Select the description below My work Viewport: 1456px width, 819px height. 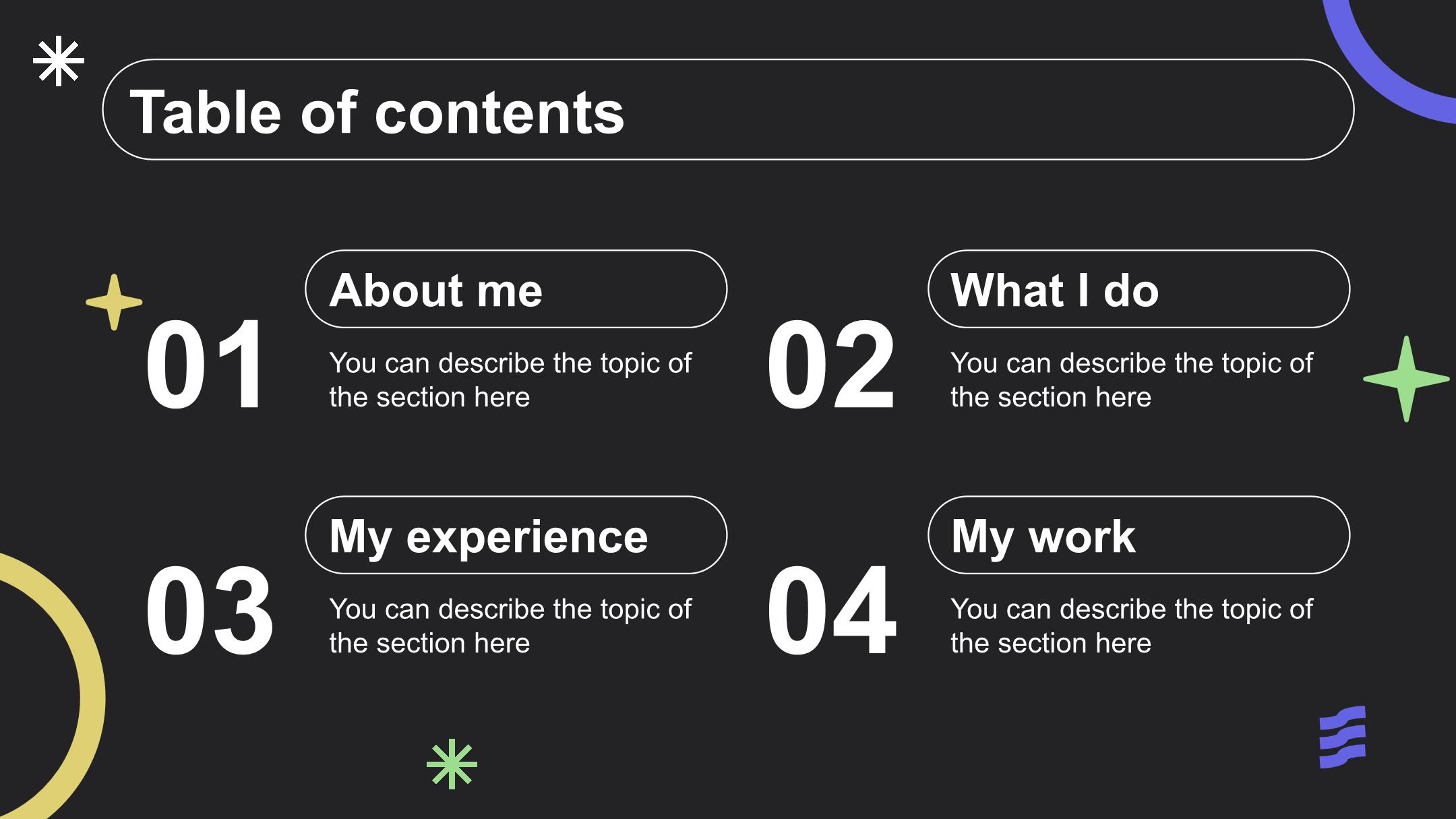(1132, 626)
